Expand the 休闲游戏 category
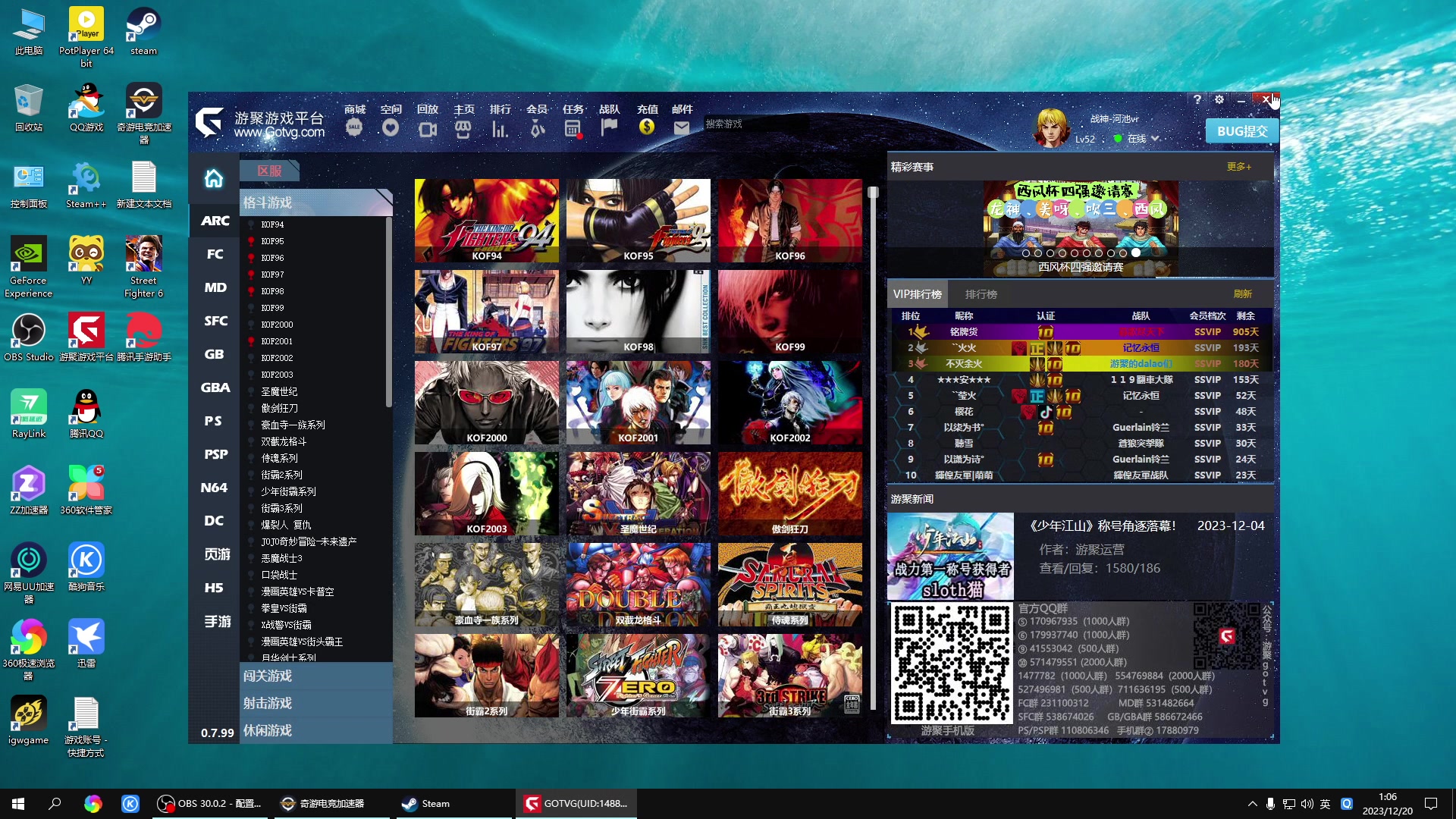The height and width of the screenshot is (819, 1456). (x=316, y=730)
